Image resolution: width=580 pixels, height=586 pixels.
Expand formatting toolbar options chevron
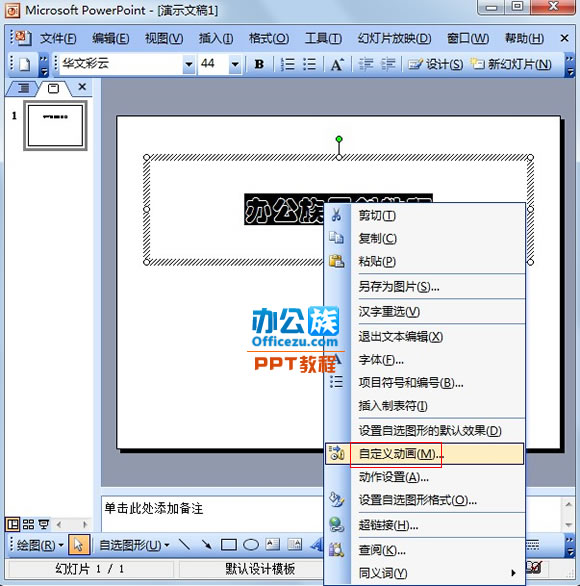click(x=570, y=65)
